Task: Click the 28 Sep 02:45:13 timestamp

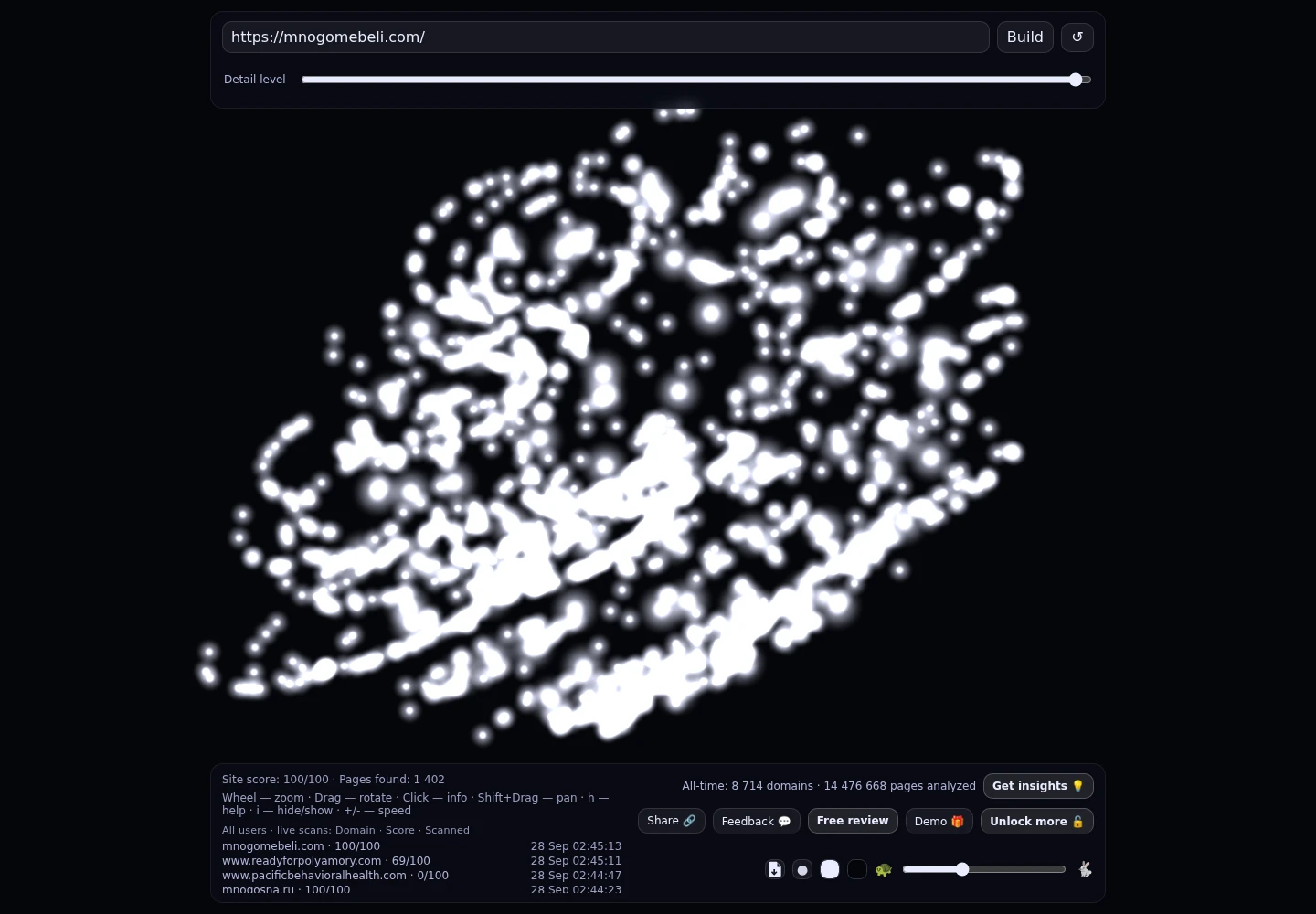Action: pos(576,846)
